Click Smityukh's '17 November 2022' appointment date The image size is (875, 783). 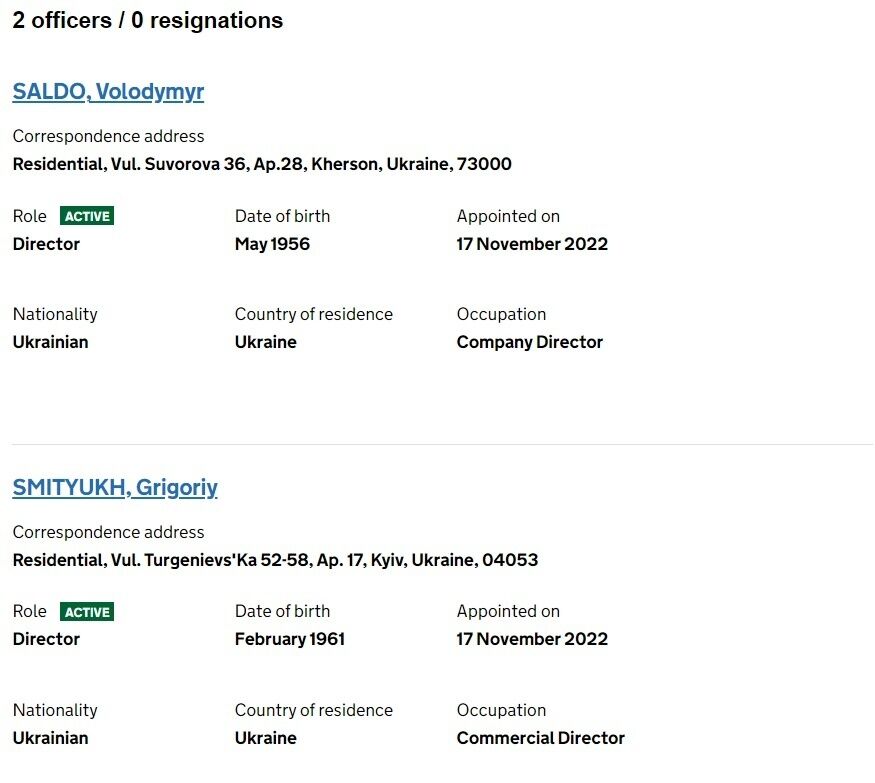point(532,639)
